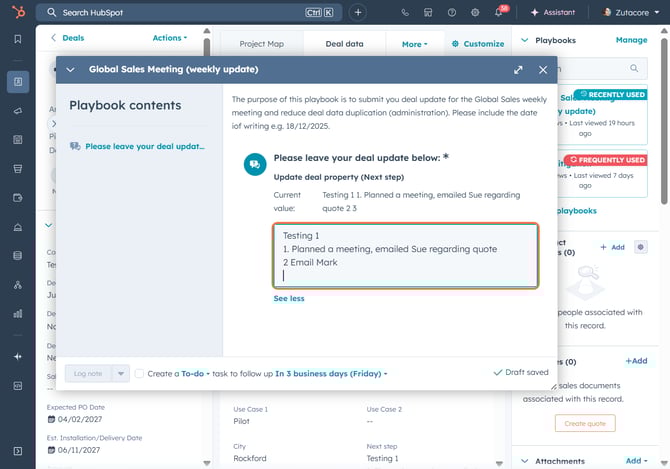Click the See less link
Screen dimensions: 670x469
(x=289, y=298)
